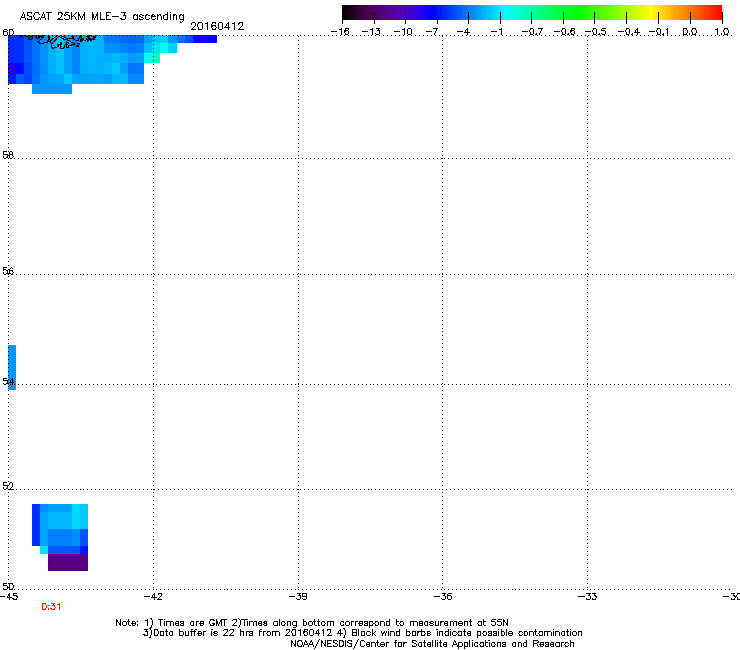Image resolution: width=740 pixels, height=650 pixels.
Task: Click the latitude label 58
Action: pos(8,155)
